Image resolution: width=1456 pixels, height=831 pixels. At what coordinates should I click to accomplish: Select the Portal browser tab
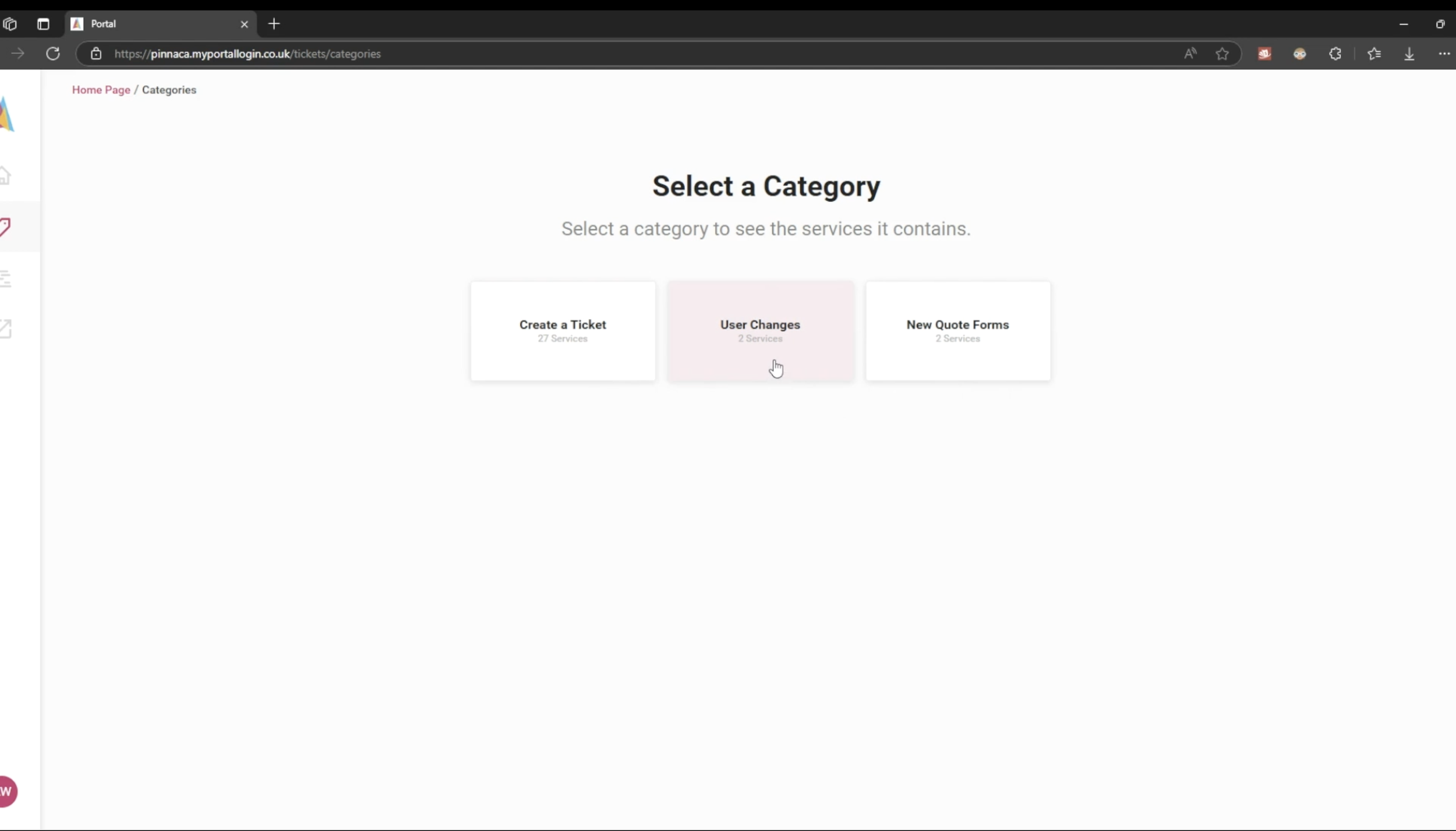(160, 24)
